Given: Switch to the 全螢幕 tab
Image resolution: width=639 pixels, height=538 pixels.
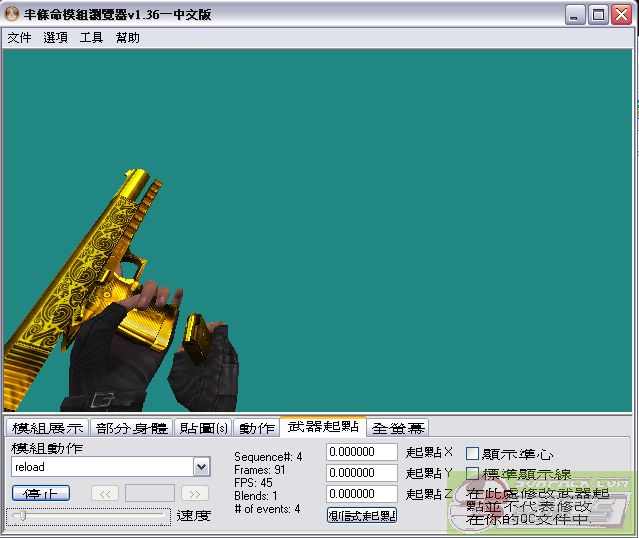Looking at the screenshot, I should pyautogui.click(x=397, y=428).
